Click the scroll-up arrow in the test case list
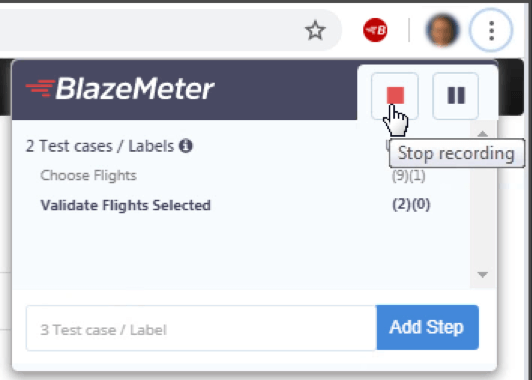The image size is (532, 380). point(482,134)
